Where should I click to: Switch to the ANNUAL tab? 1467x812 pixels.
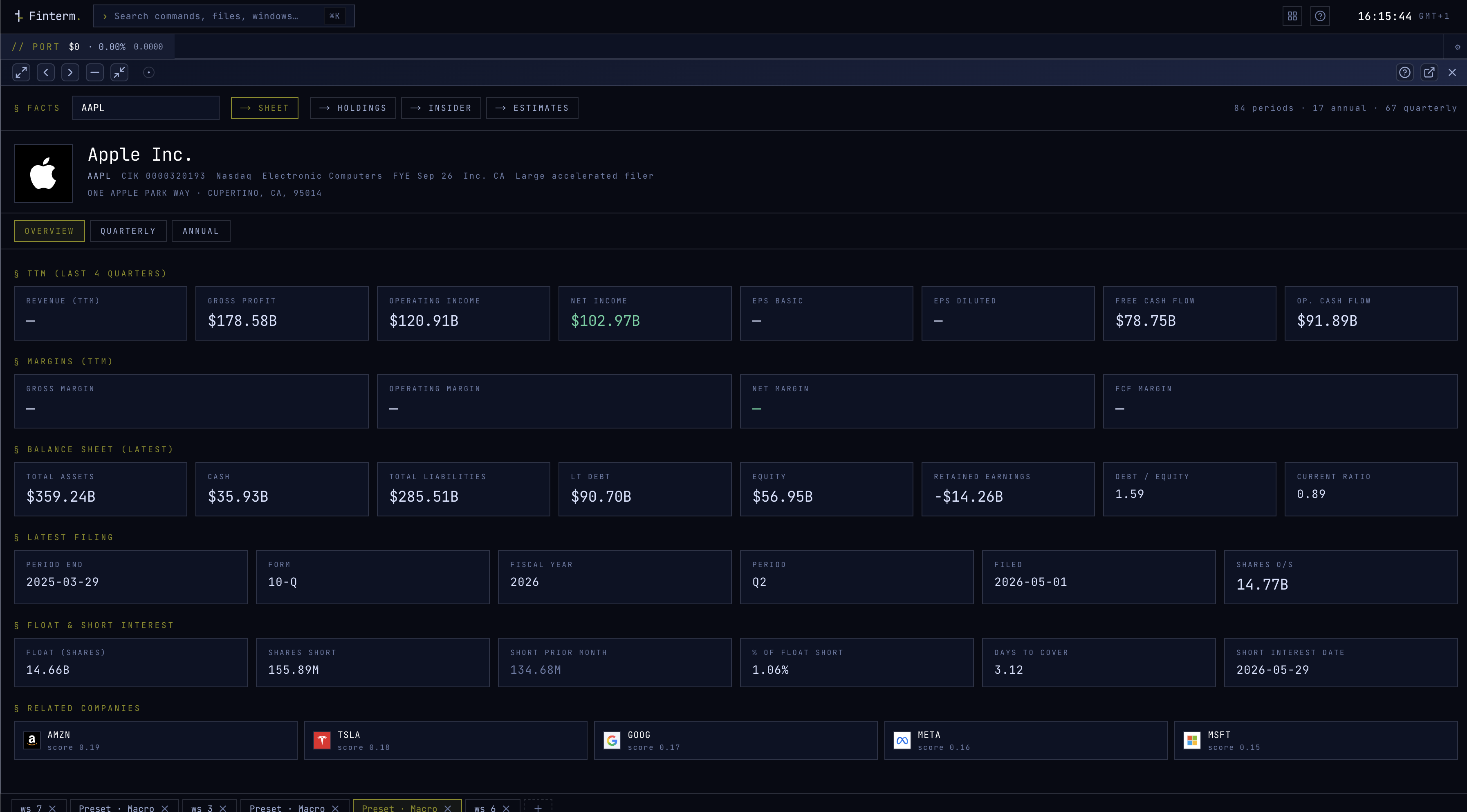click(201, 231)
